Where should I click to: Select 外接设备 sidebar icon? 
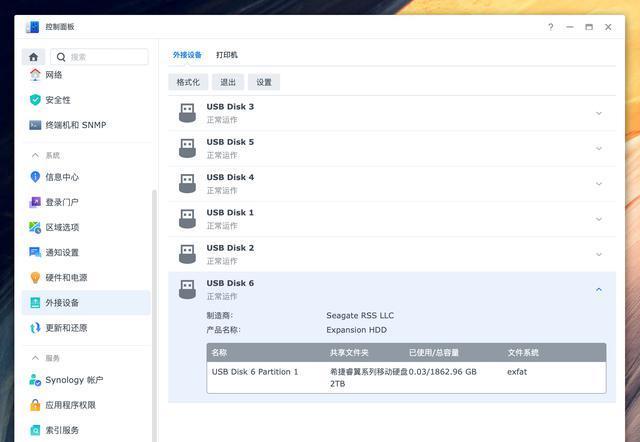[x=35, y=303]
